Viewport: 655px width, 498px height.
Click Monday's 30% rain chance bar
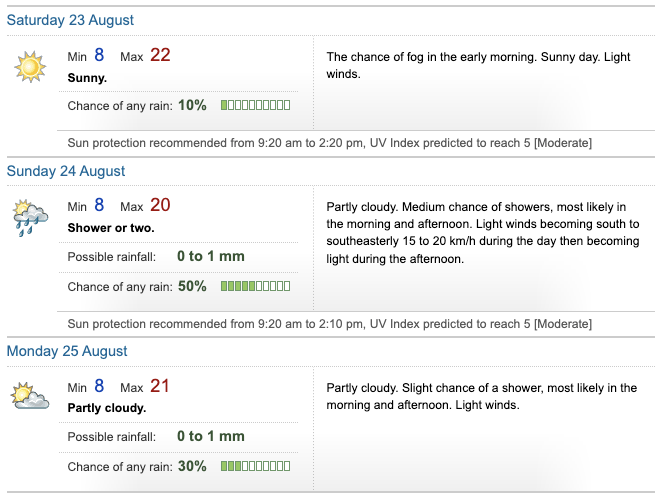tap(255, 466)
